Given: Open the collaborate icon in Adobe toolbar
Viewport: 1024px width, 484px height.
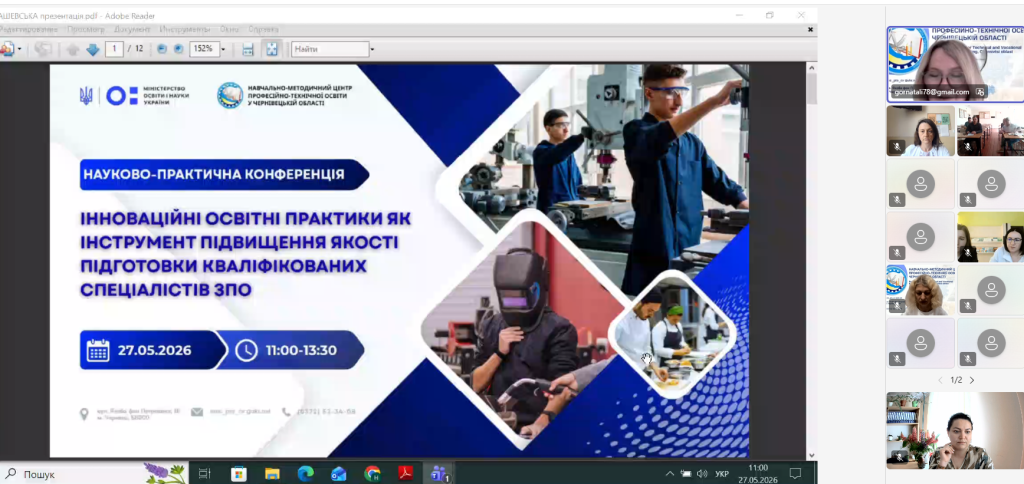Looking at the screenshot, I should point(7,49).
